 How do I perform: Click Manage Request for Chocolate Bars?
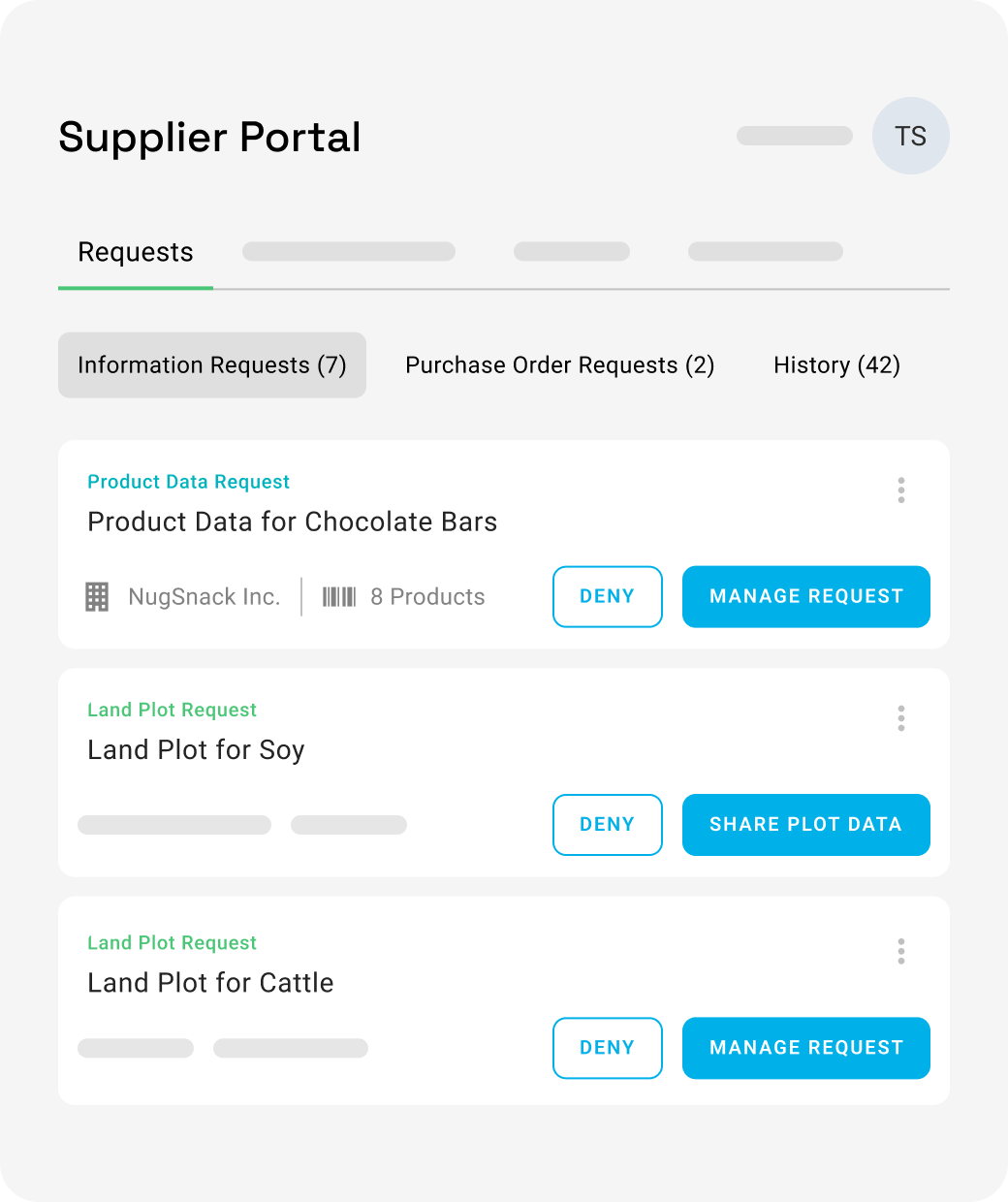coord(806,597)
